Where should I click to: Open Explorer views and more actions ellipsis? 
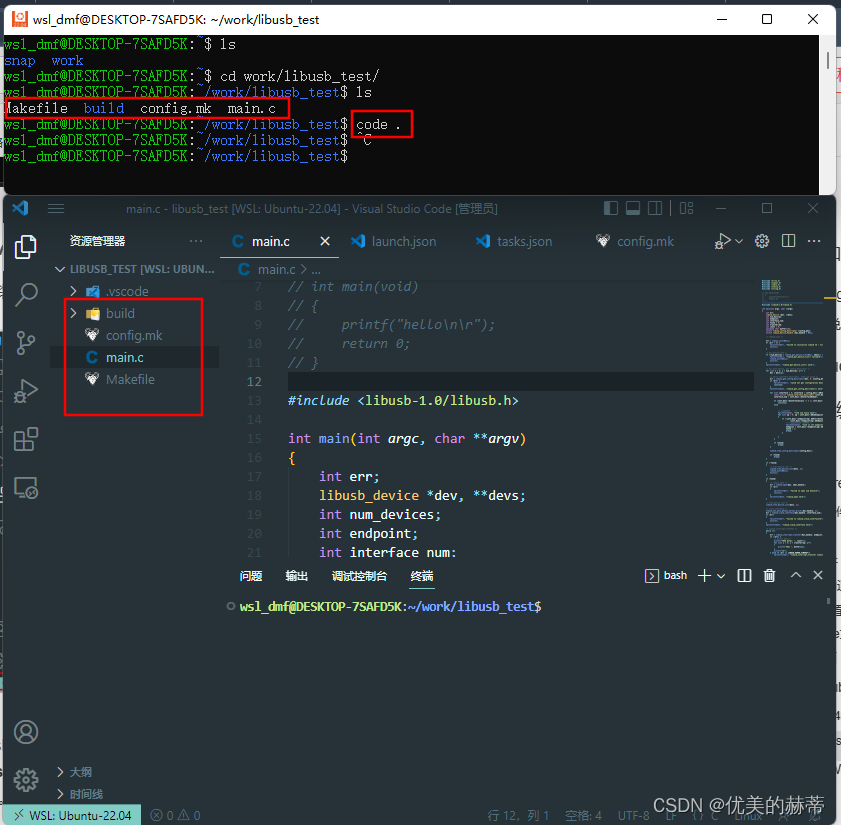tap(196, 241)
